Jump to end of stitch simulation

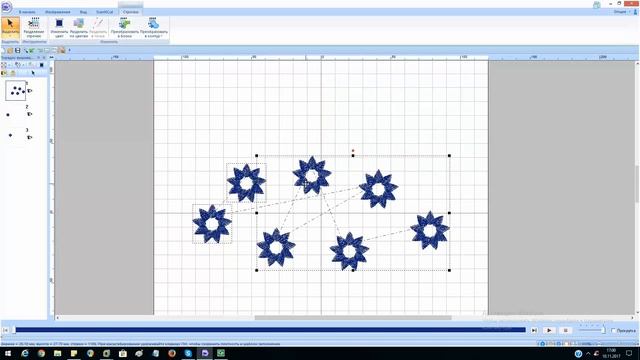click(x=534, y=330)
